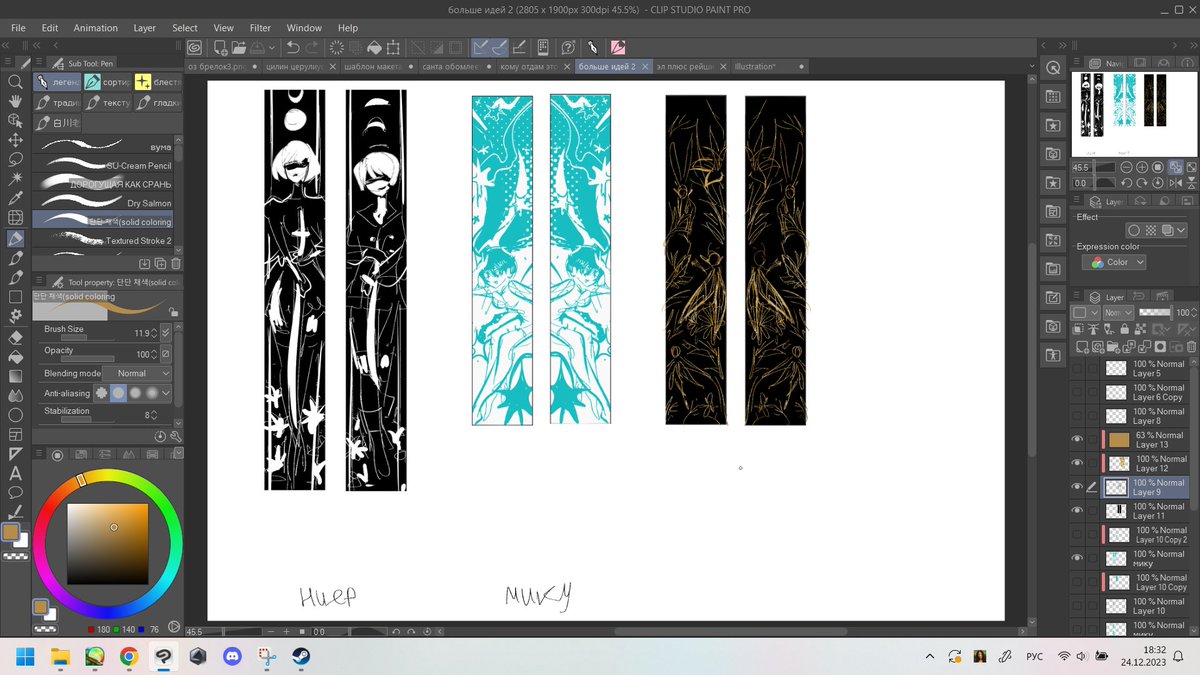Viewport: 1200px width, 675px height.
Task: Click the Clear spinner icon in command bar
Action: [337, 47]
